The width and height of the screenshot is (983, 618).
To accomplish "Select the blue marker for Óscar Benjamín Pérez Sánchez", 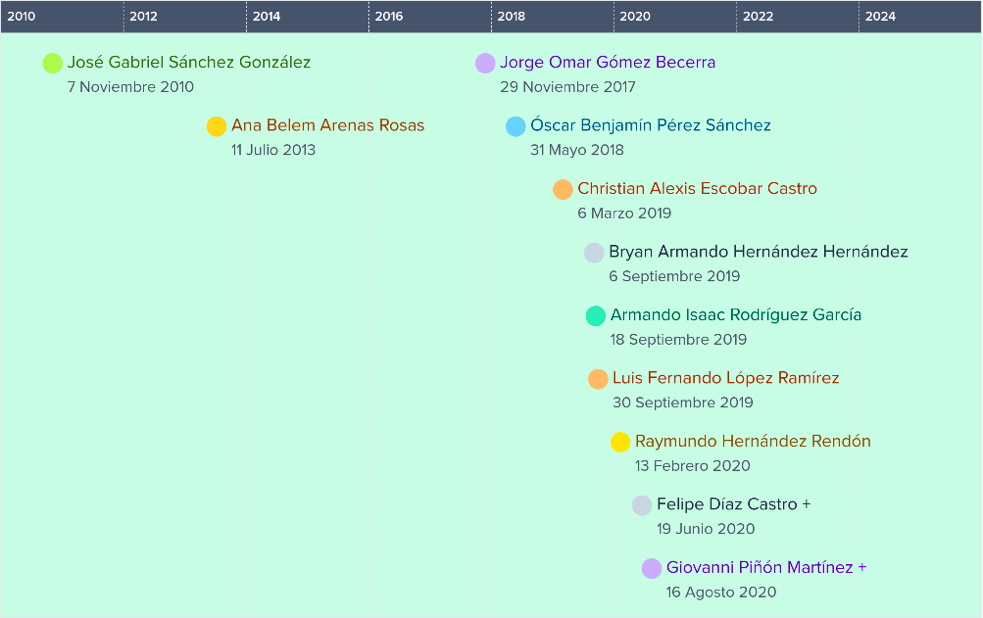I will coord(515,126).
